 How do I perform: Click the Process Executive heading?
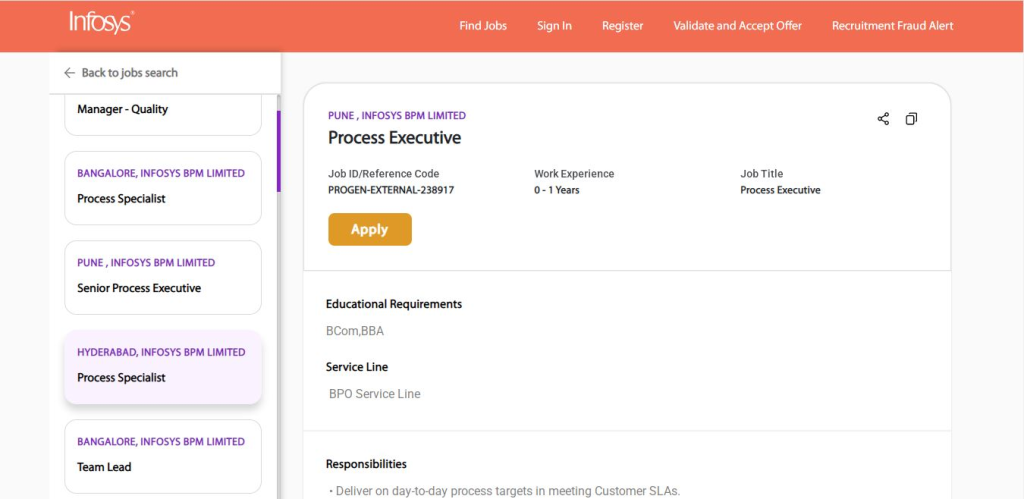[x=394, y=138]
